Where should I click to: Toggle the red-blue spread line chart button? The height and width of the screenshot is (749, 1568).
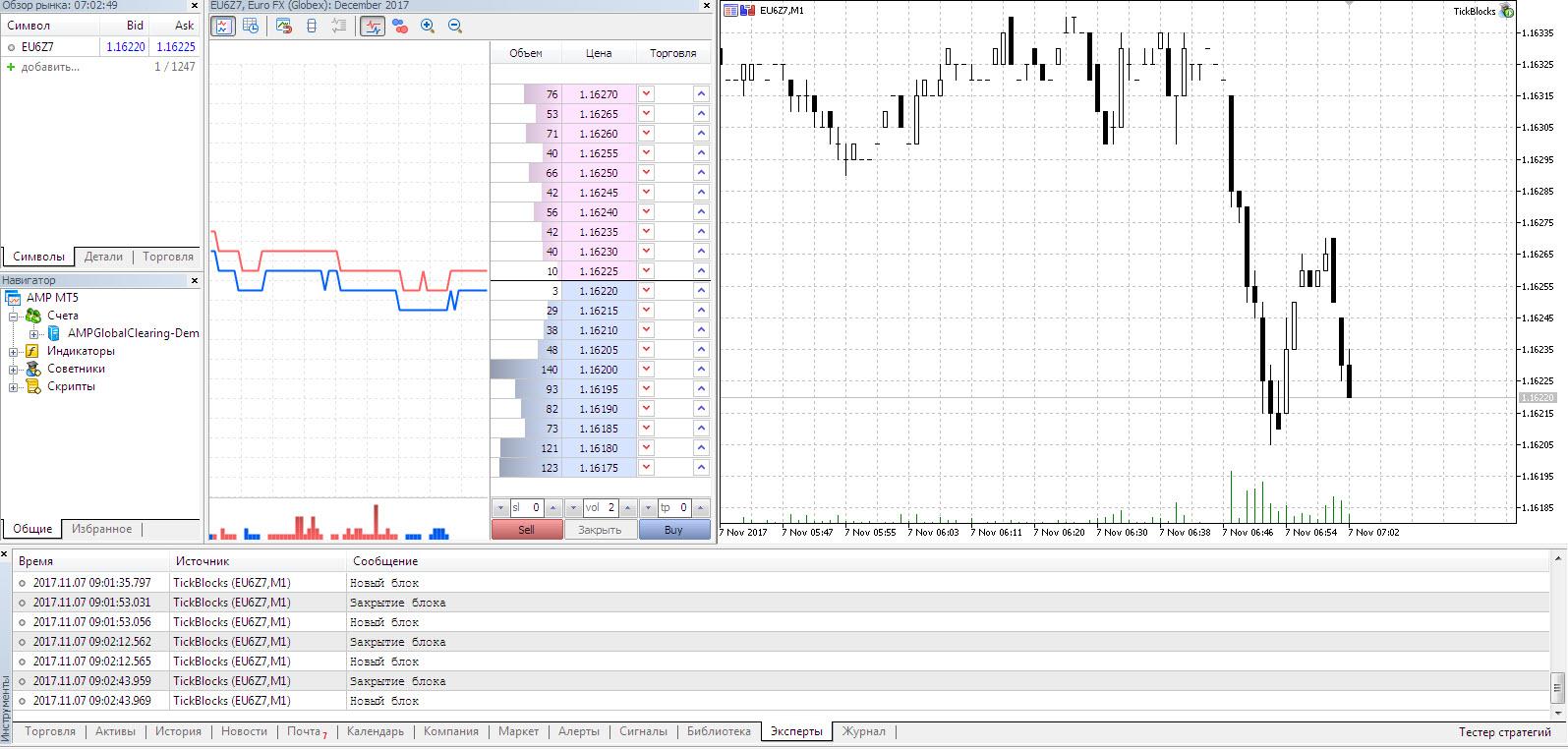(x=373, y=27)
